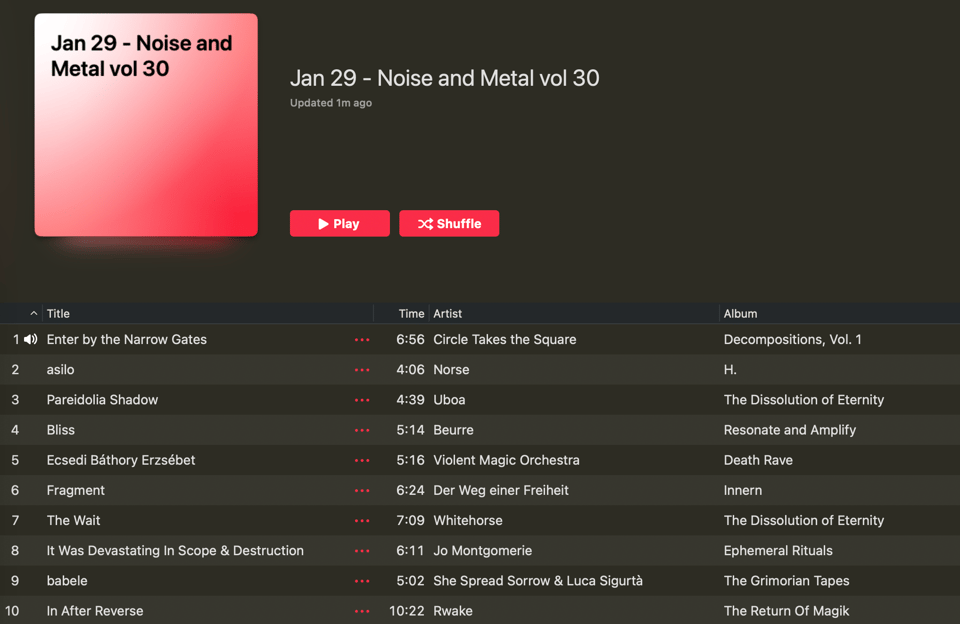Open more options for The Wait
This screenshot has width=960, height=624.
[x=362, y=521]
